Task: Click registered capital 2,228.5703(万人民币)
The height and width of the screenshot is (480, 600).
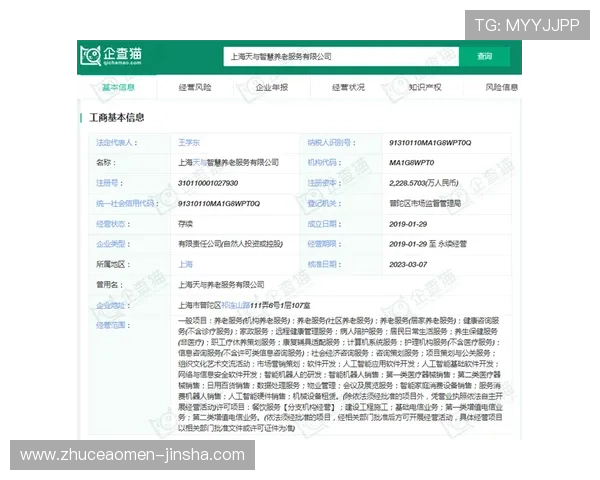Action: (424, 183)
